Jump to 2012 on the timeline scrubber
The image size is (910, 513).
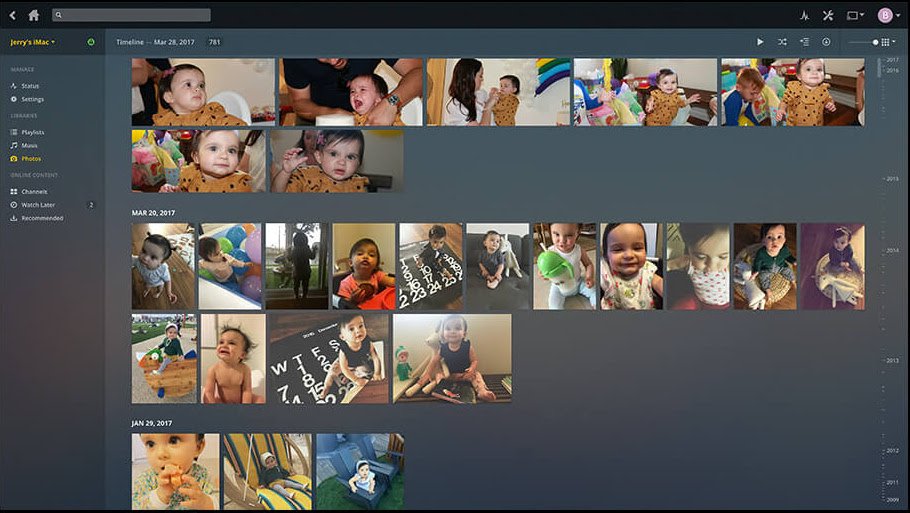pyautogui.click(x=893, y=450)
